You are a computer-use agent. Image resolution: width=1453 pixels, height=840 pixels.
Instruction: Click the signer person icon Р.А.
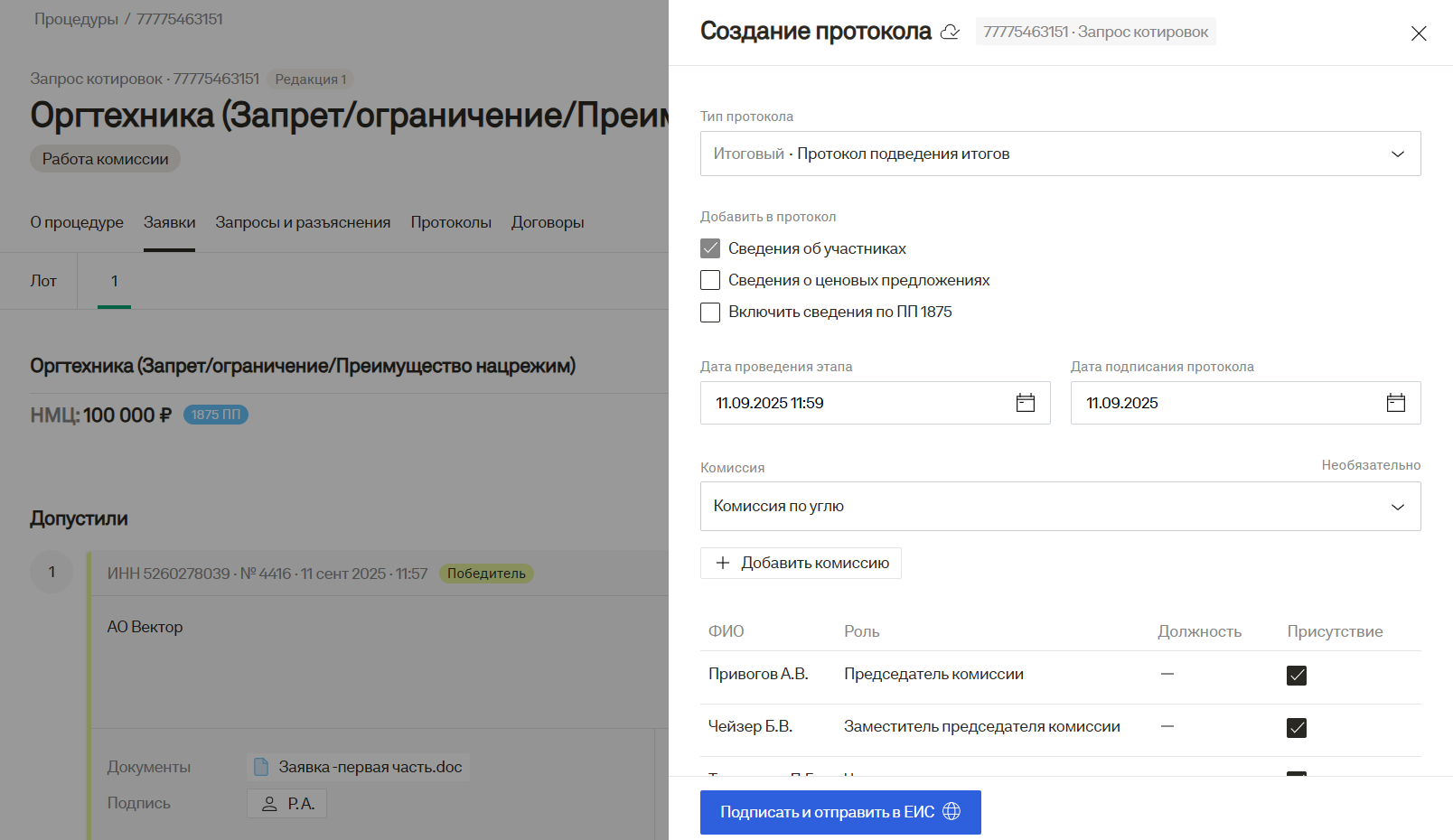click(269, 804)
